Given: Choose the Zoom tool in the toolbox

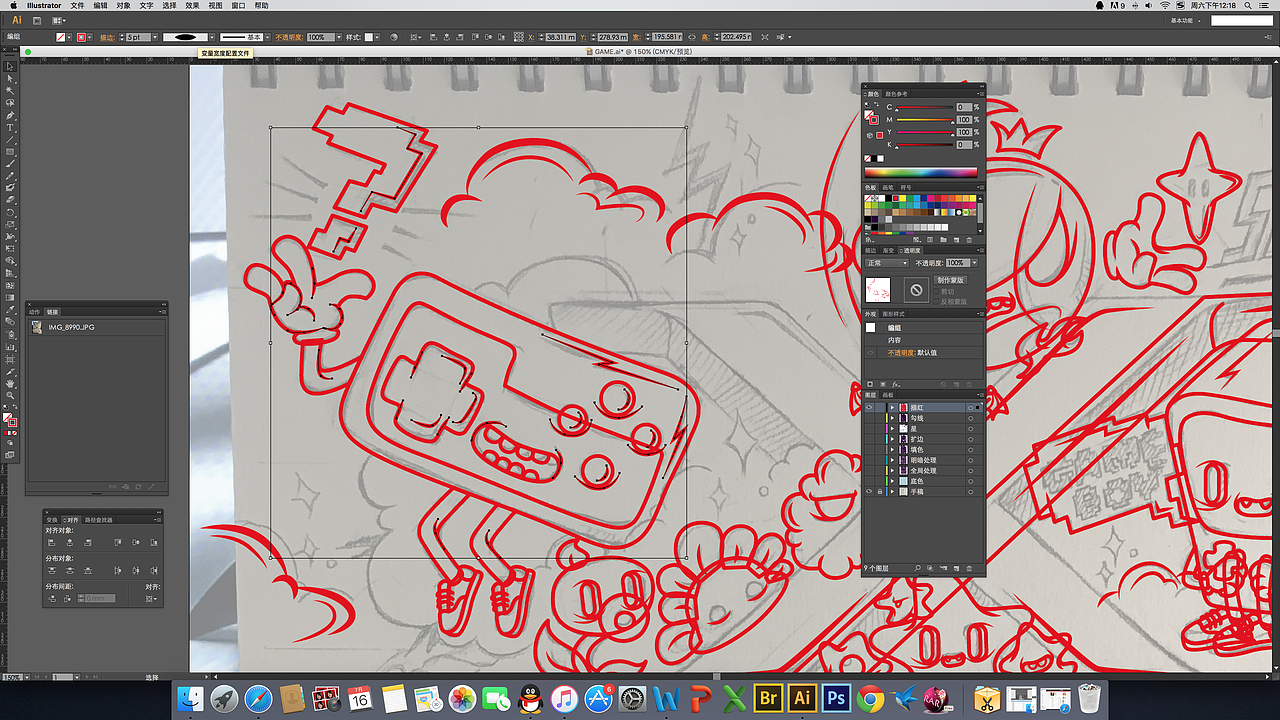Looking at the screenshot, I should pyautogui.click(x=10, y=396).
